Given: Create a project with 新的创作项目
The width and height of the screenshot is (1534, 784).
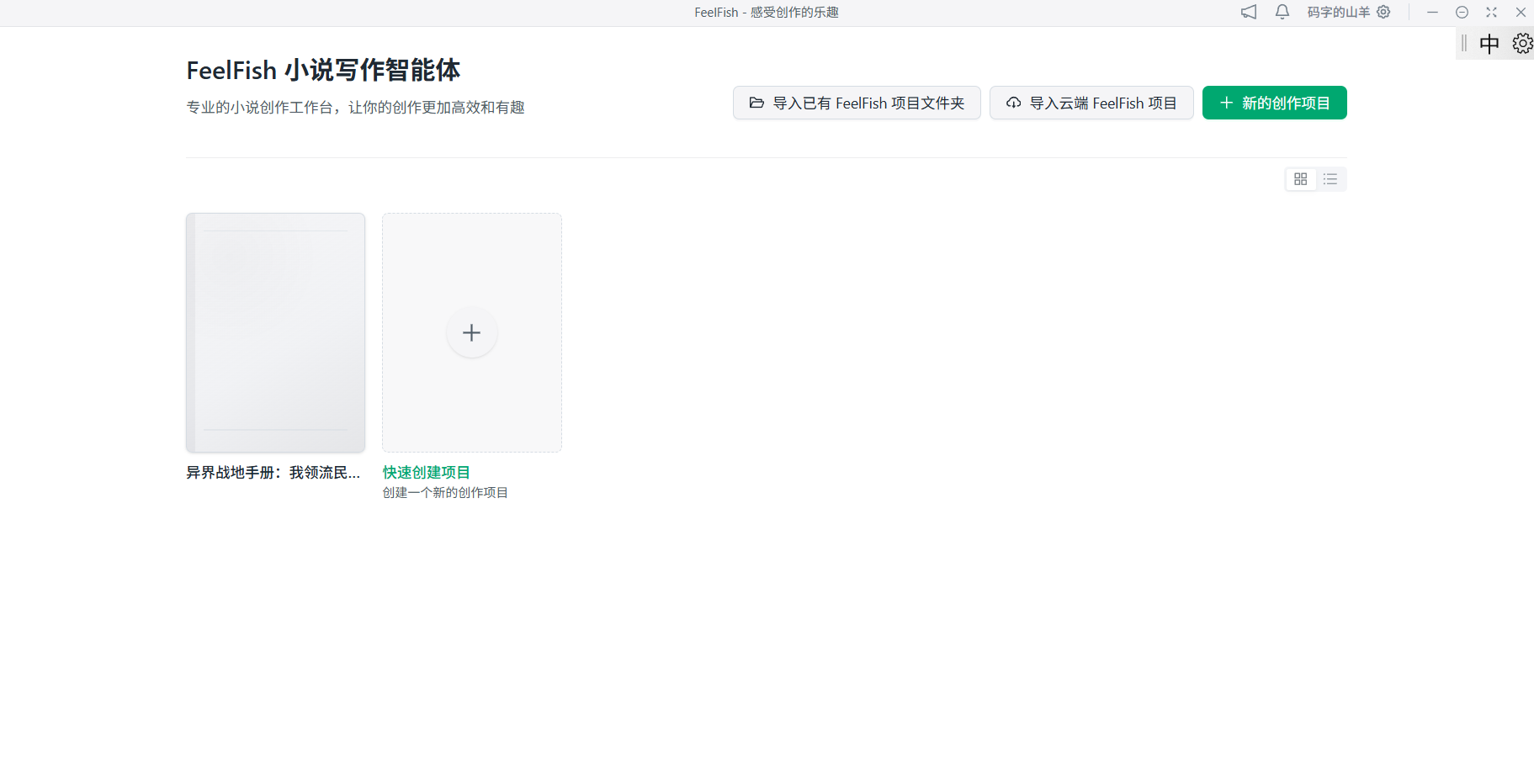Looking at the screenshot, I should (x=1275, y=103).
